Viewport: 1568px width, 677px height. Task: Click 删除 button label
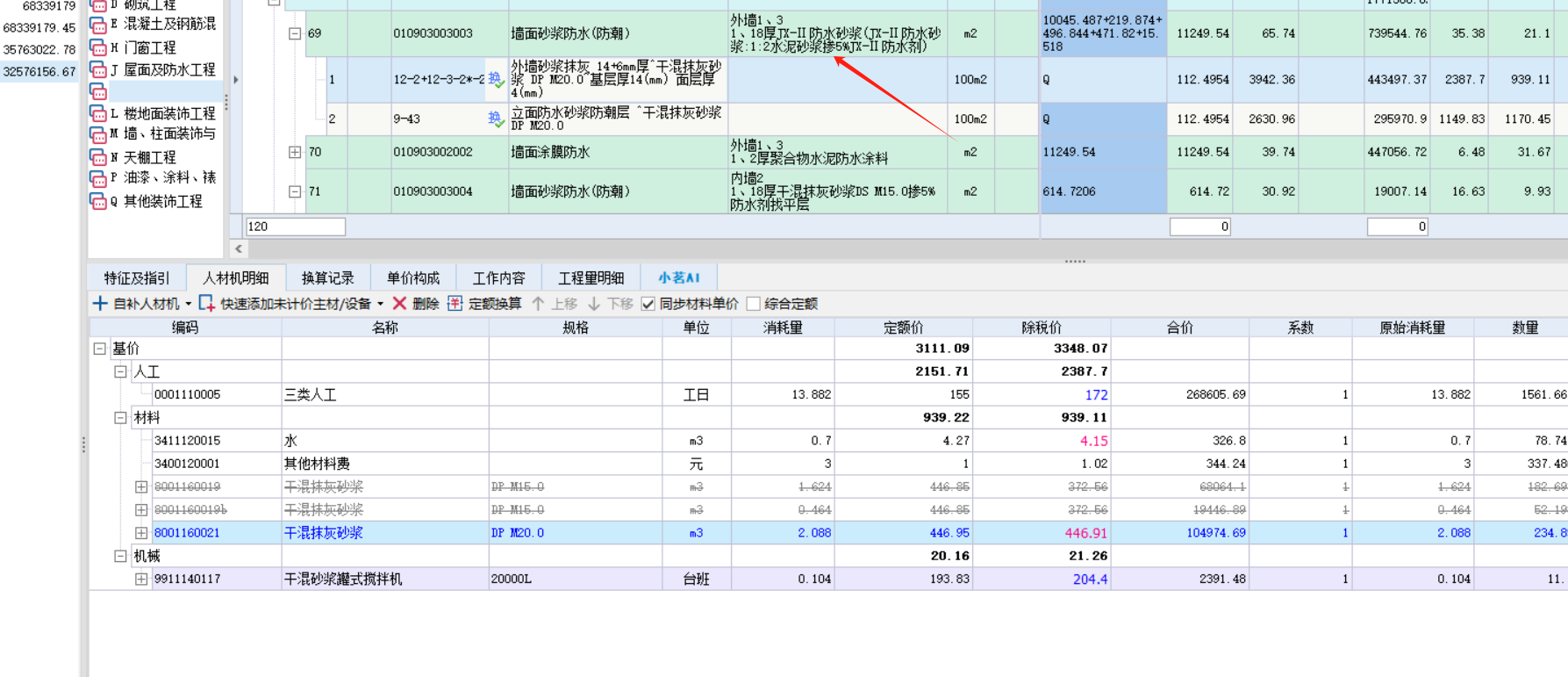coord(426,304)
